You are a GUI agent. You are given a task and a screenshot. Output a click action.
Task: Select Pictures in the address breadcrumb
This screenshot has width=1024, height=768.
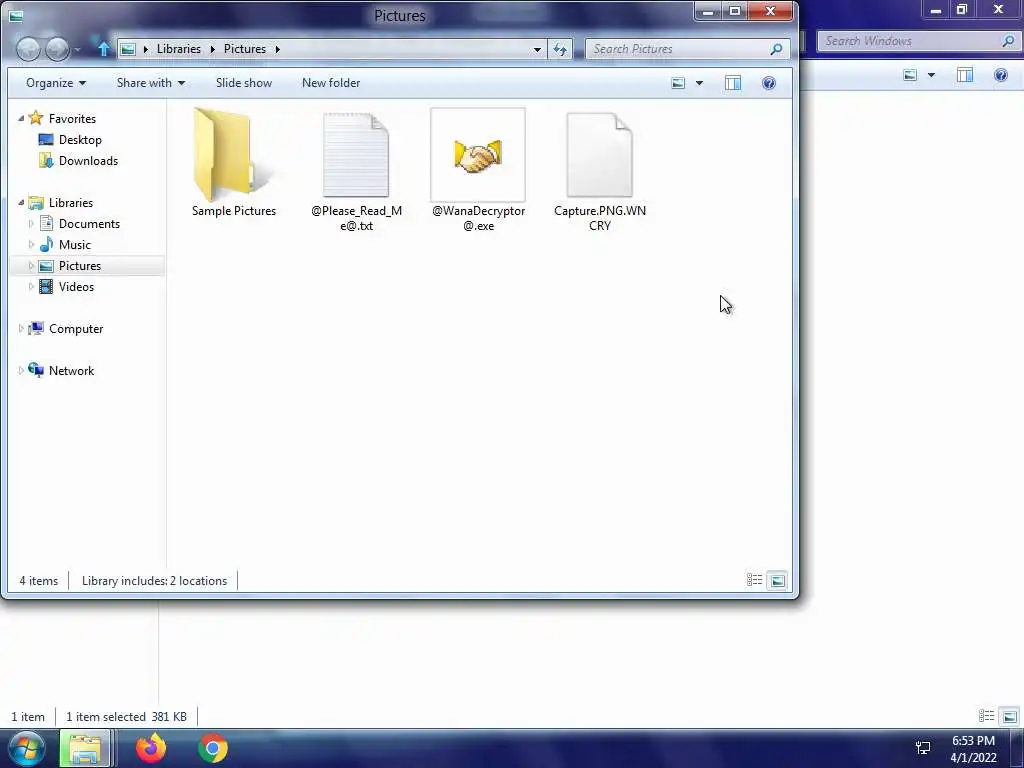(245, 49)
